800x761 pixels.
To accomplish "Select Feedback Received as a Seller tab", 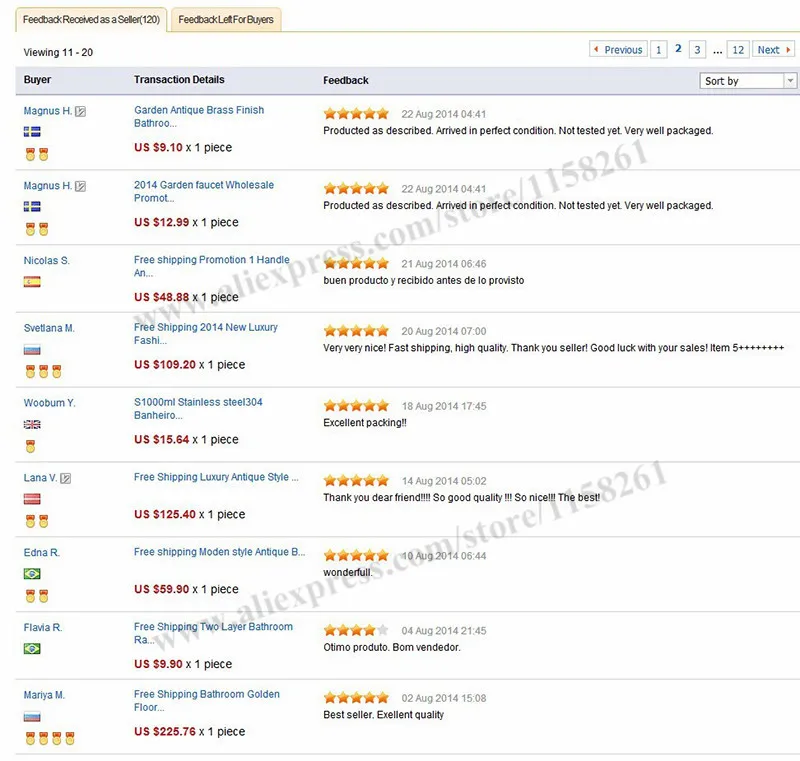I will click(91, 19).
